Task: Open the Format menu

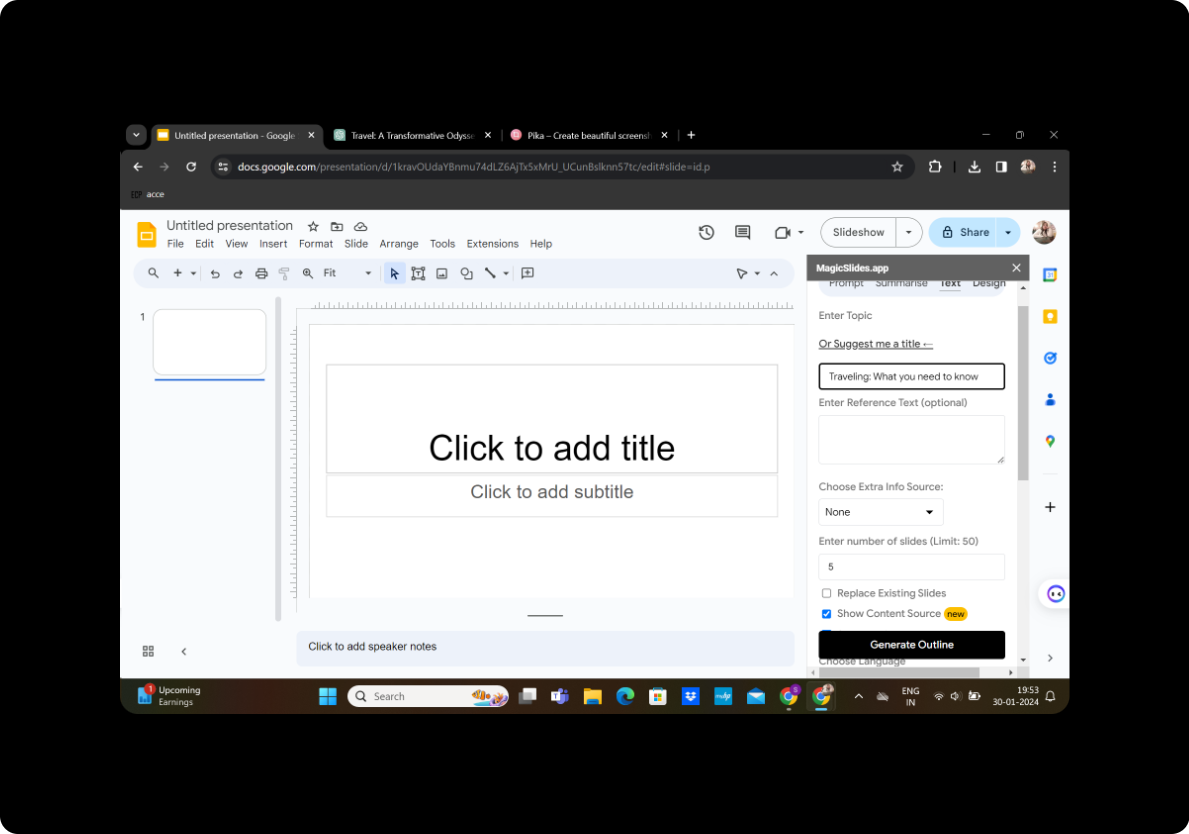Action: coord(315,244)
